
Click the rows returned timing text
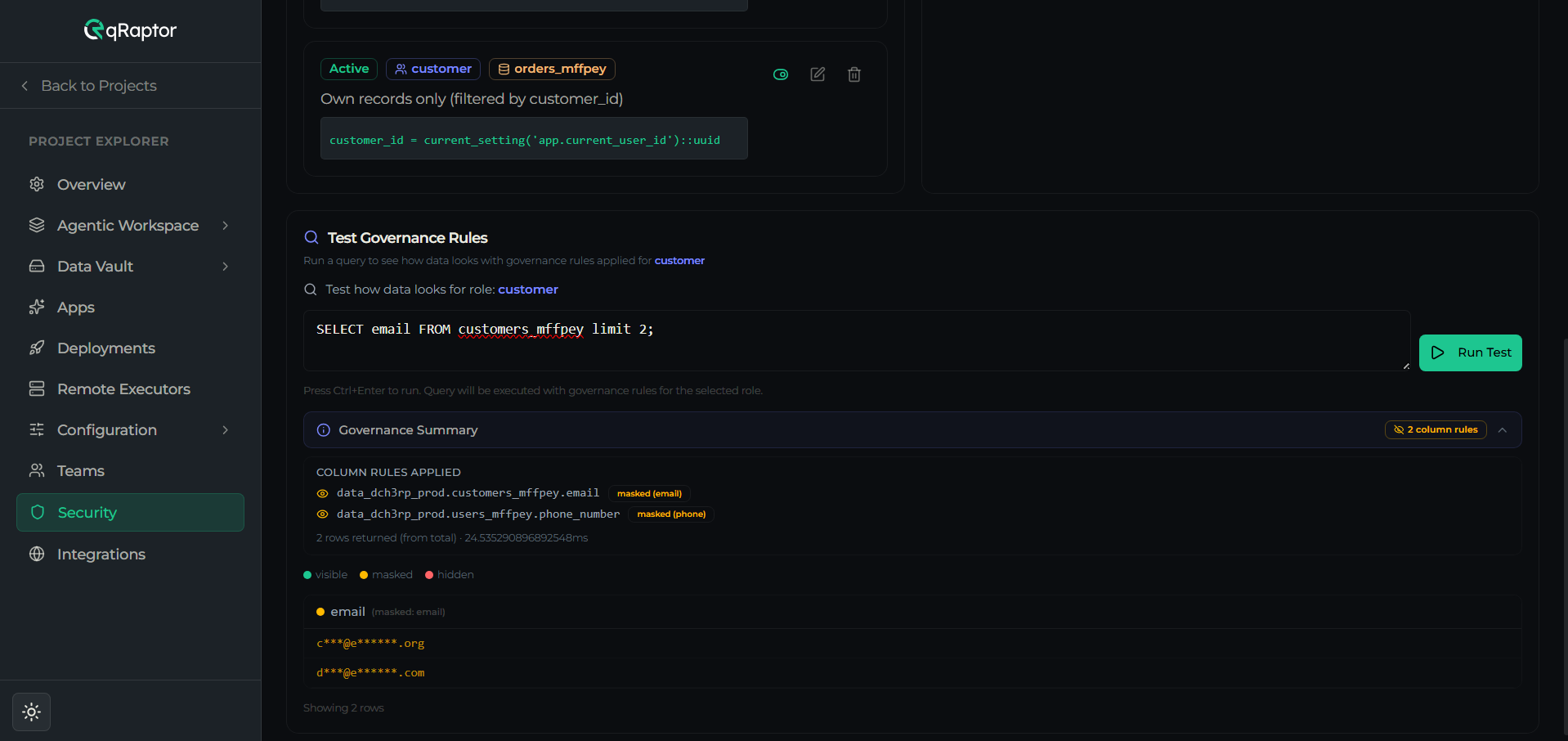pos(452,538)
